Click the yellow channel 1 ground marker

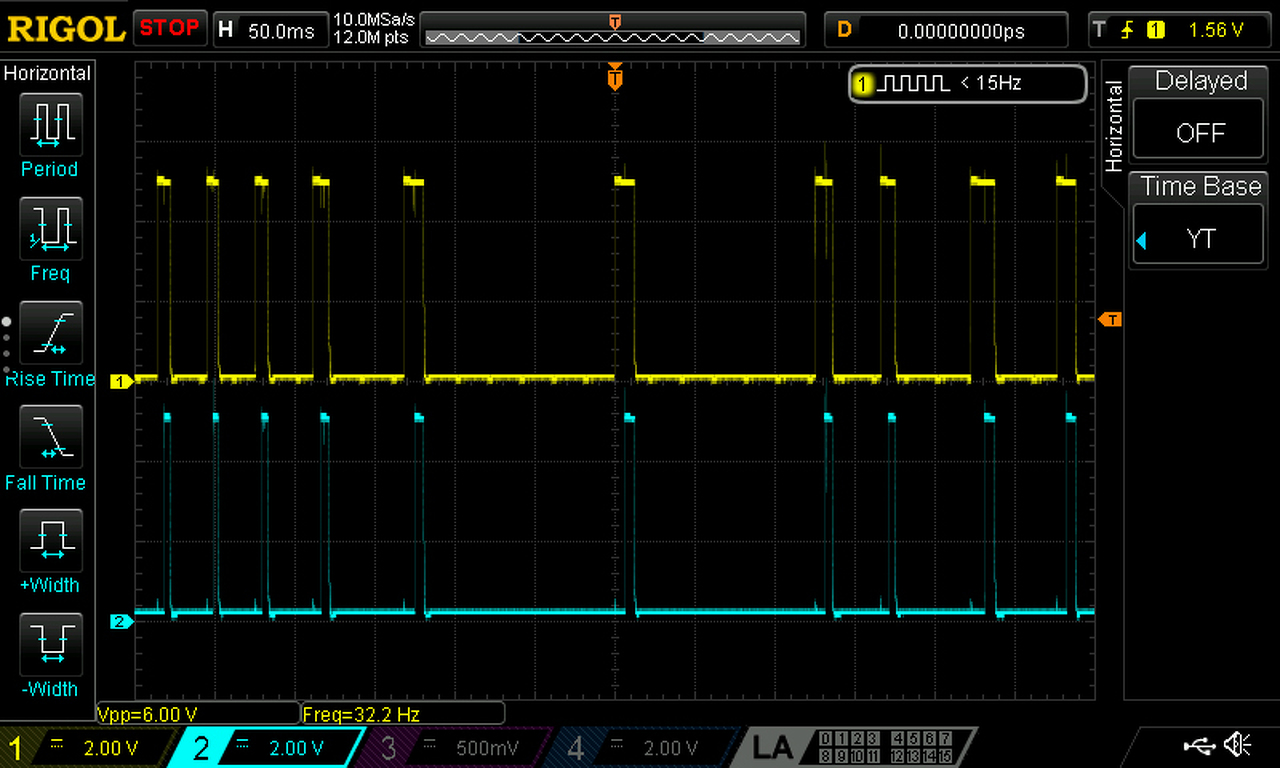pyautogui.click(x=122, y=381)
